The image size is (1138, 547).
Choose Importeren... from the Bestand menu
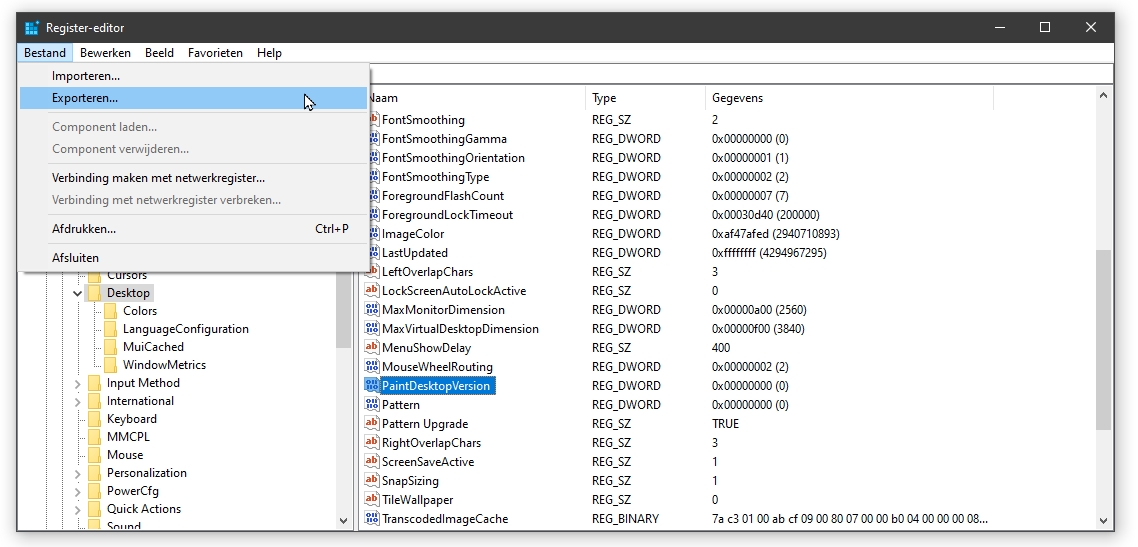pos(193,76)
